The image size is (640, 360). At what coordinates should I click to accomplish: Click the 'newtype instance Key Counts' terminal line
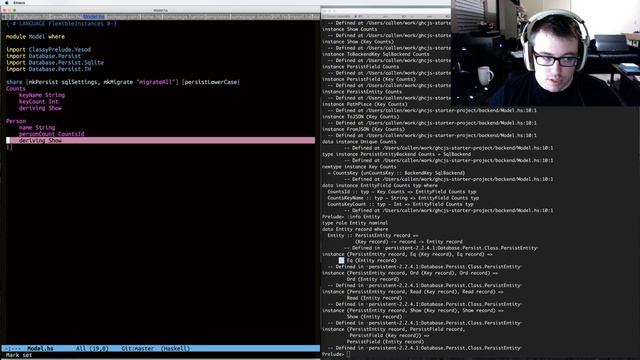point(359,167)
